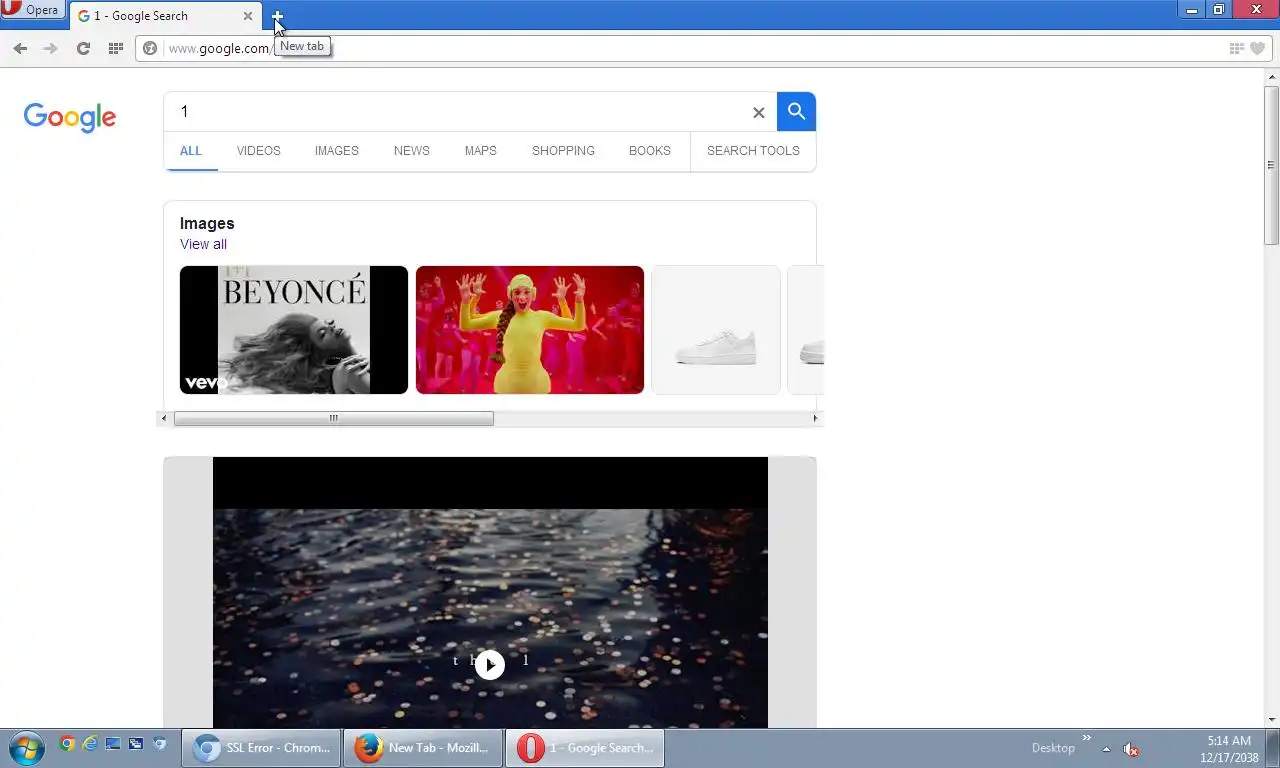1280x768 pixels.
Task: Switch to 'New Tab - Mozilla' Firefox taskbar window
Action: (x=423, y=748)
